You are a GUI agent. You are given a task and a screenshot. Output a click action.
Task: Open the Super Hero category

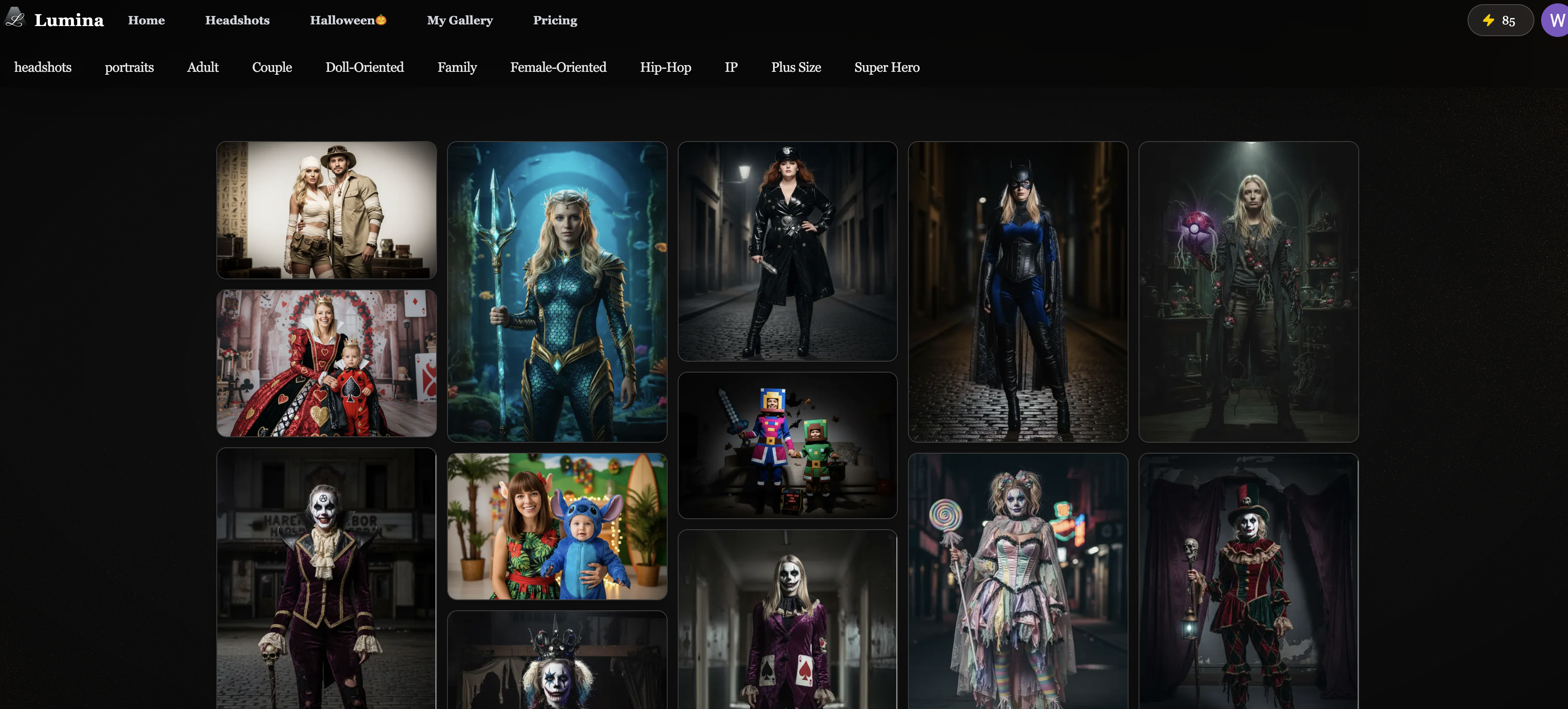click(887, 68)
